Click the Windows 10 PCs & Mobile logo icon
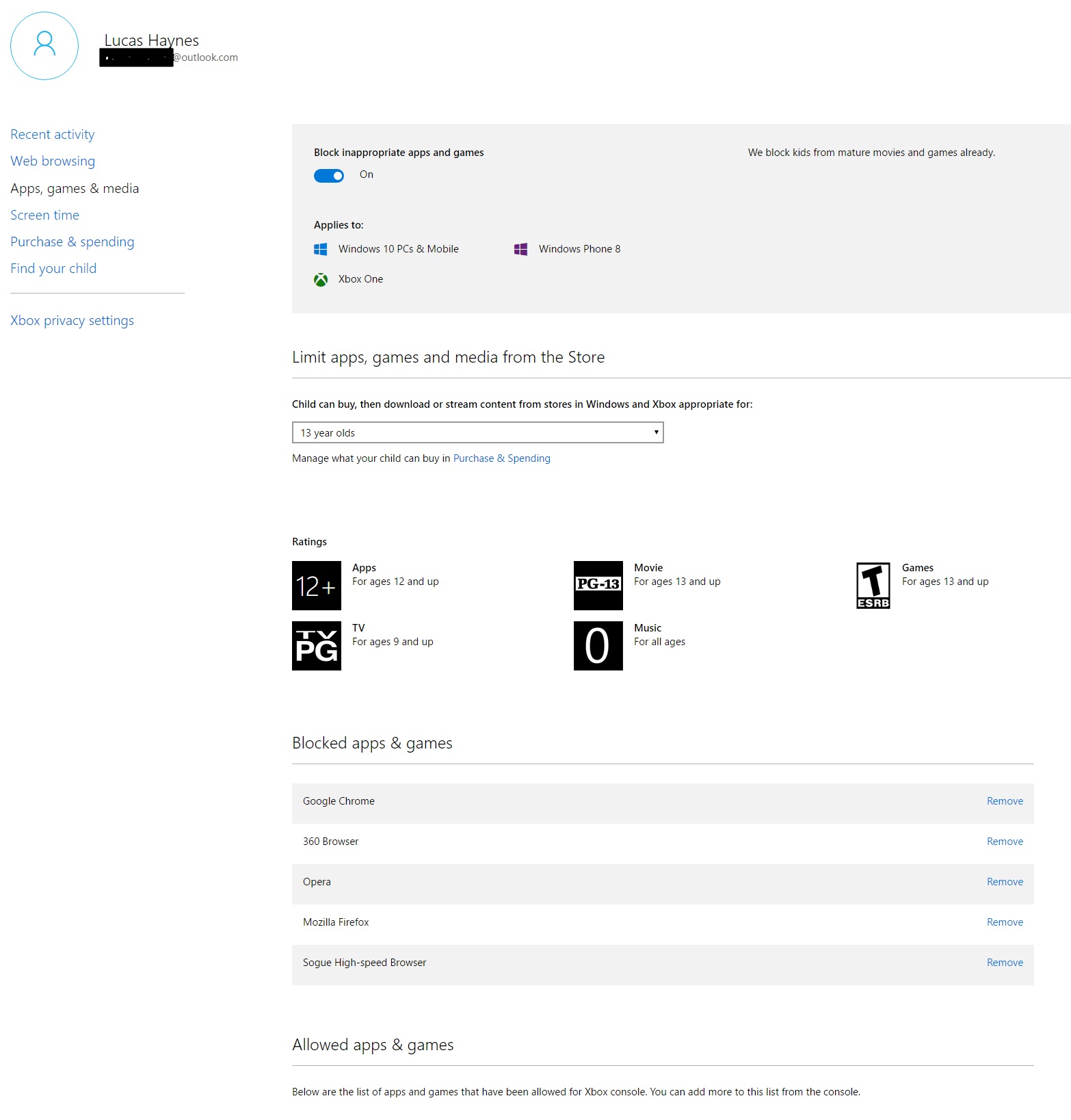This screenshot has height=1120, width=1071. point(320,249)
